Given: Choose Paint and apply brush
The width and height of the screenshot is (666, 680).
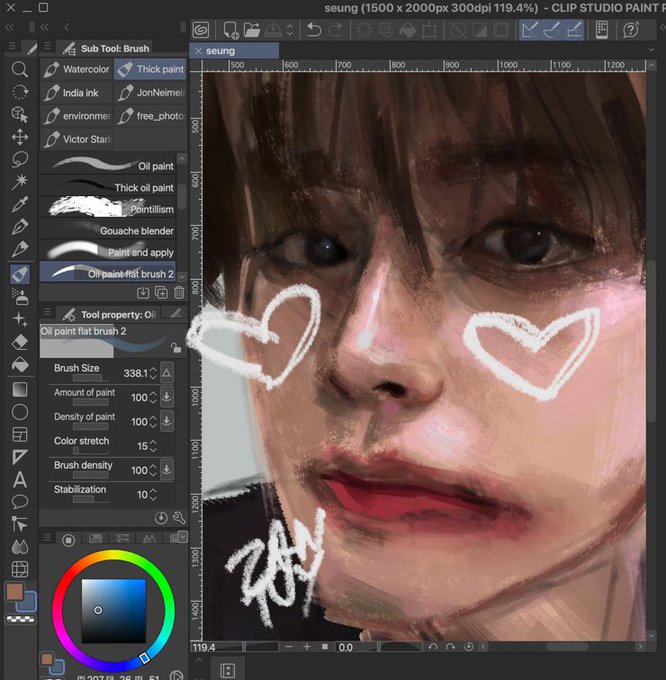Looking at the screenshot, I should pos(108,252).
